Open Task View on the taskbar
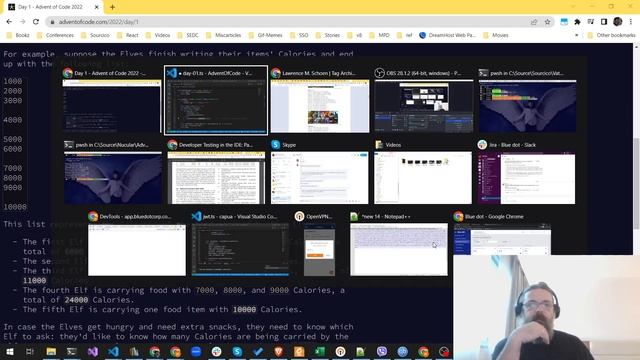 [x=30, y=351]
